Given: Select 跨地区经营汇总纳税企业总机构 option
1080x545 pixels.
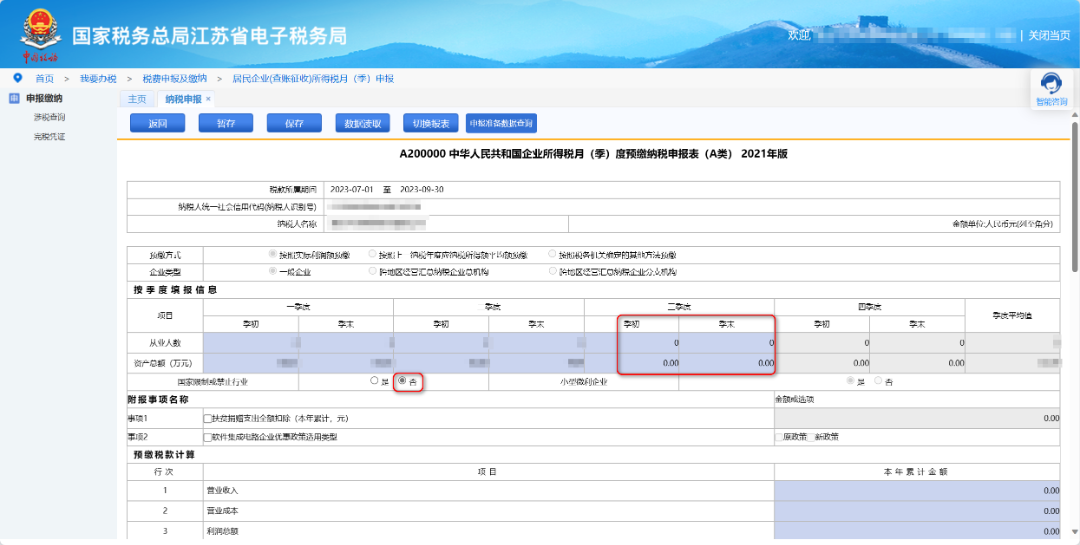Looking at the screenshot, I should pos(373,271).
